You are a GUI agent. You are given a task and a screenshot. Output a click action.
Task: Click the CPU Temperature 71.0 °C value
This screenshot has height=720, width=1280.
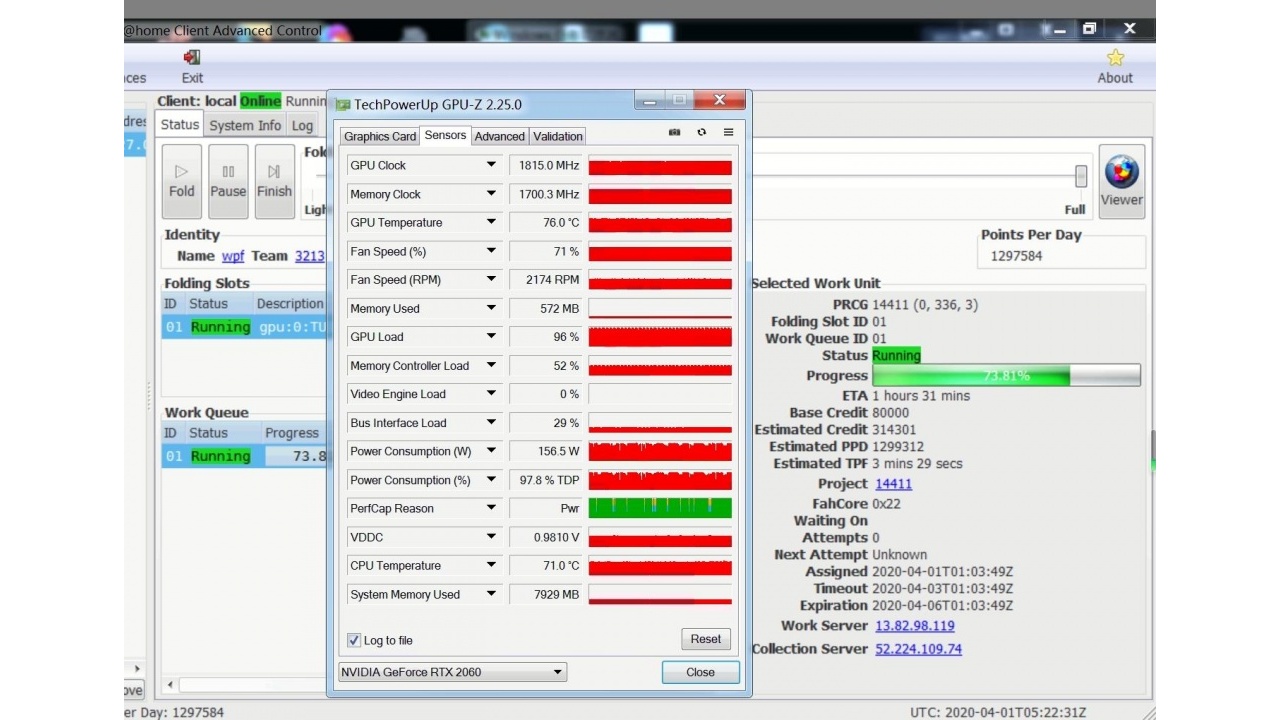(x=544, y=565)
